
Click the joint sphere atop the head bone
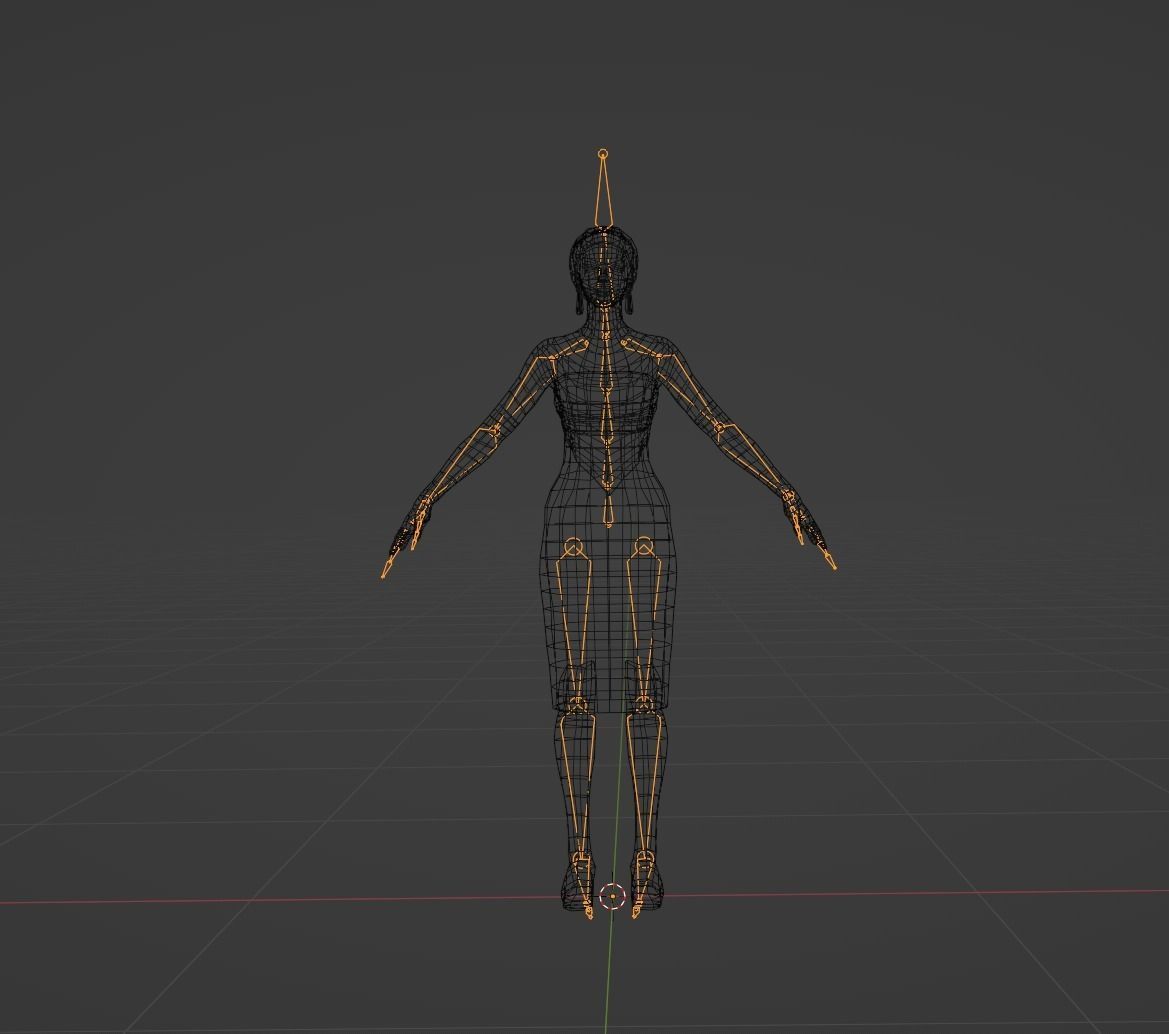[603, 154]
